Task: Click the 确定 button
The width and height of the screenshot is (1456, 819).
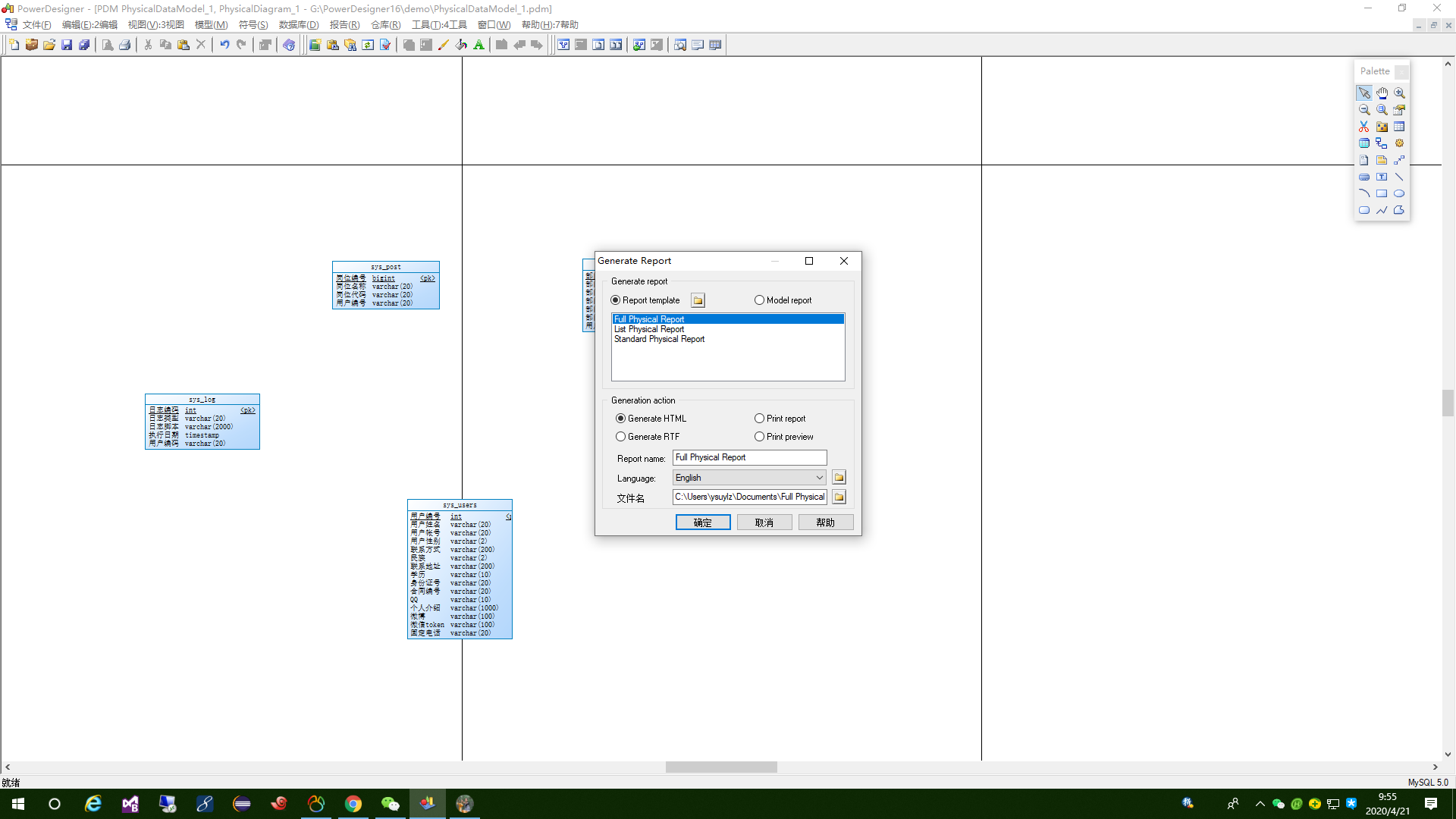Action: pos(702,522)
